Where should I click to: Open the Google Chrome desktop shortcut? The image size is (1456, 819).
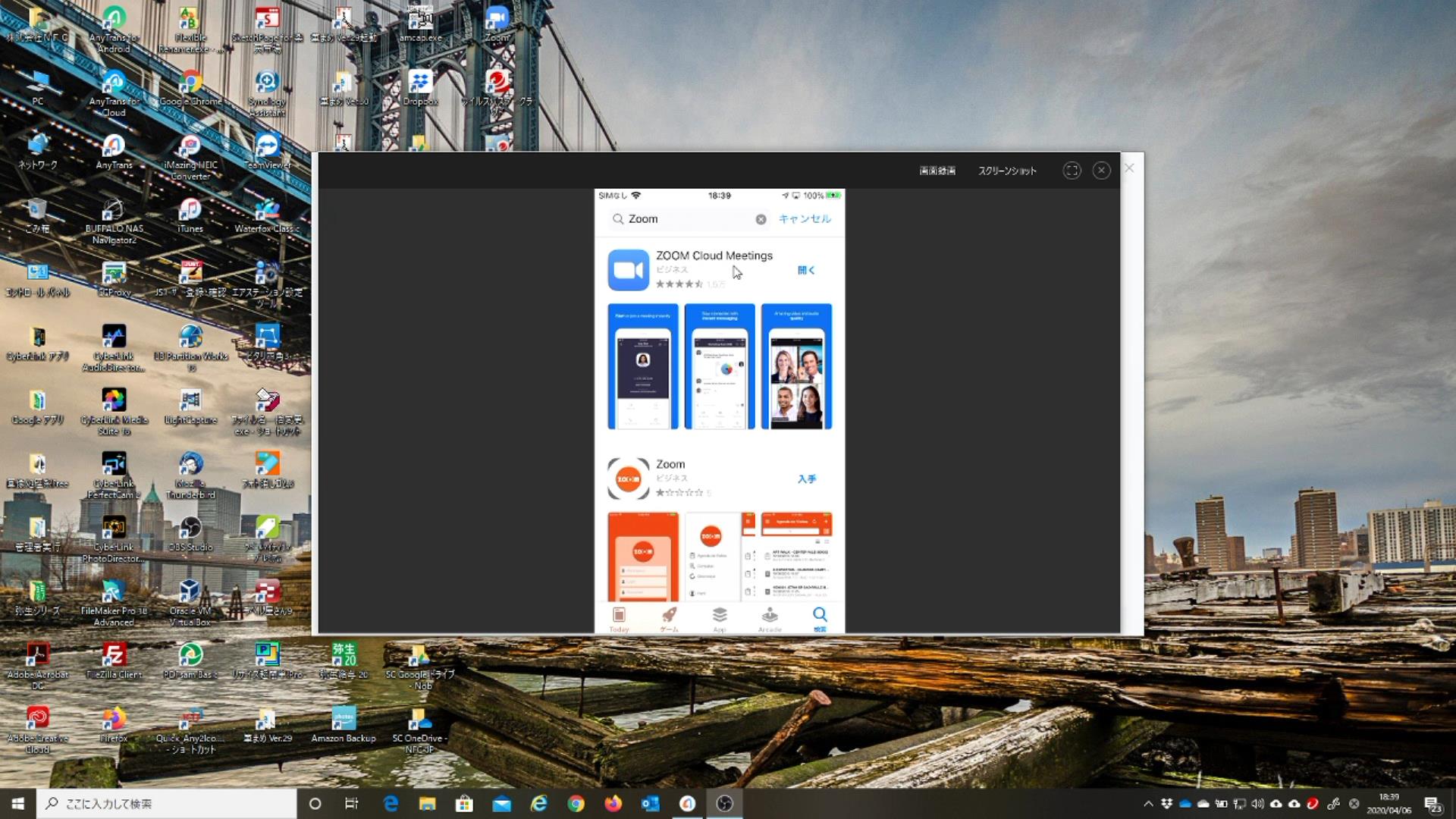click(190, 87)
